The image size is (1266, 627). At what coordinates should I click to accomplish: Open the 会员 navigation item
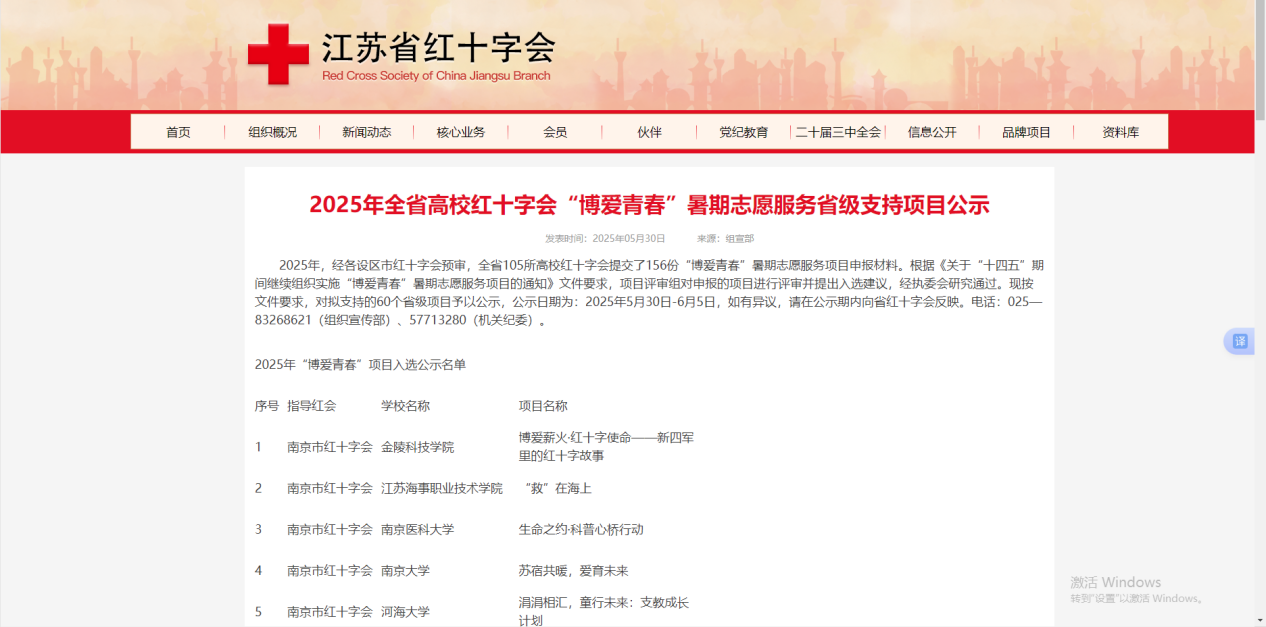555,132
